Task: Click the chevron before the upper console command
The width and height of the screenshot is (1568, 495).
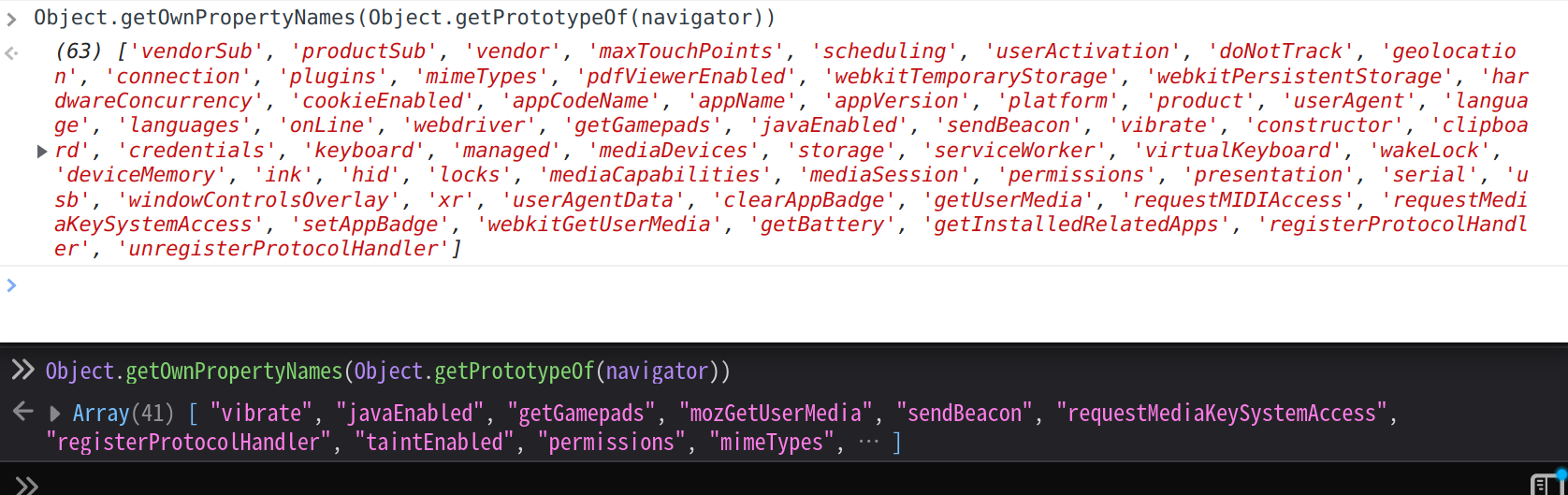Action: point(12,18)
